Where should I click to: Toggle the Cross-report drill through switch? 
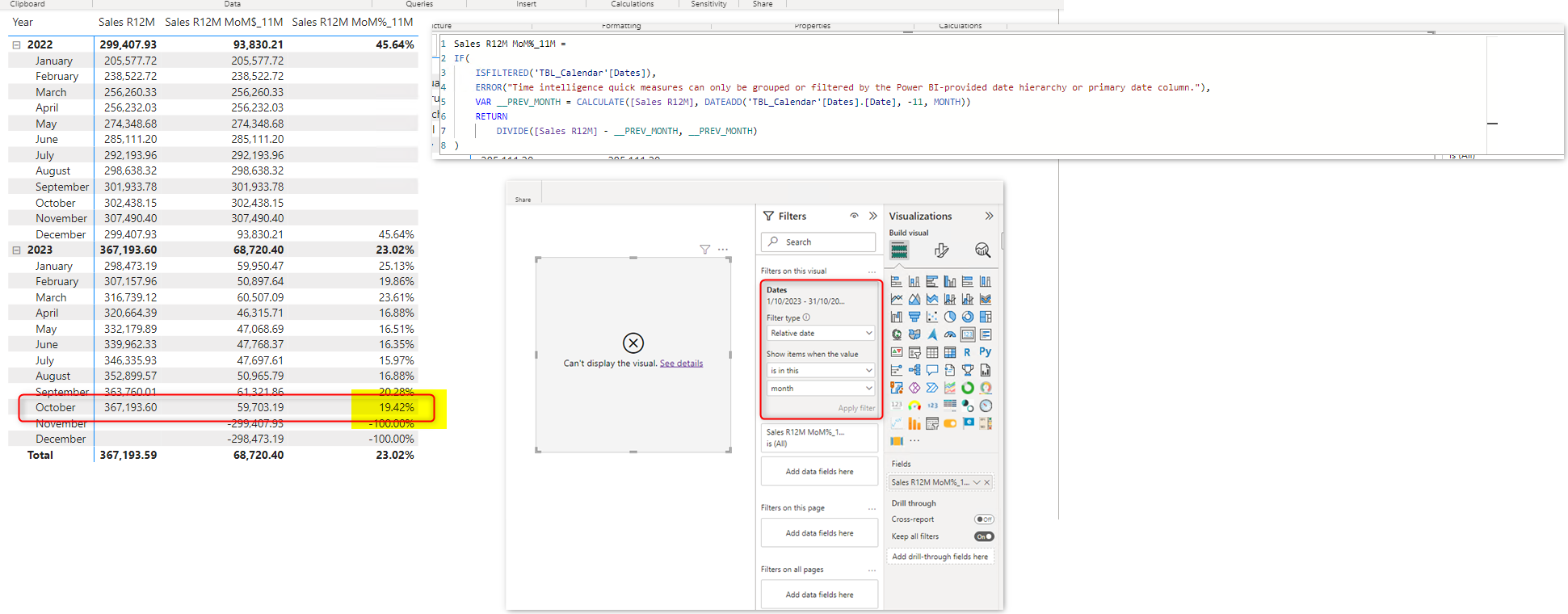(x=984, y=519)
